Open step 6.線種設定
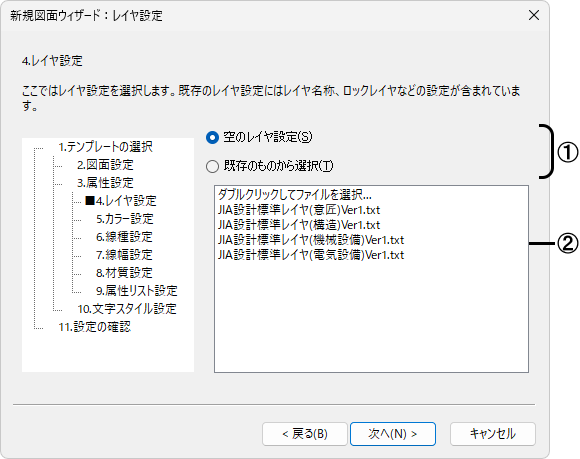 (x=124, y=237)
